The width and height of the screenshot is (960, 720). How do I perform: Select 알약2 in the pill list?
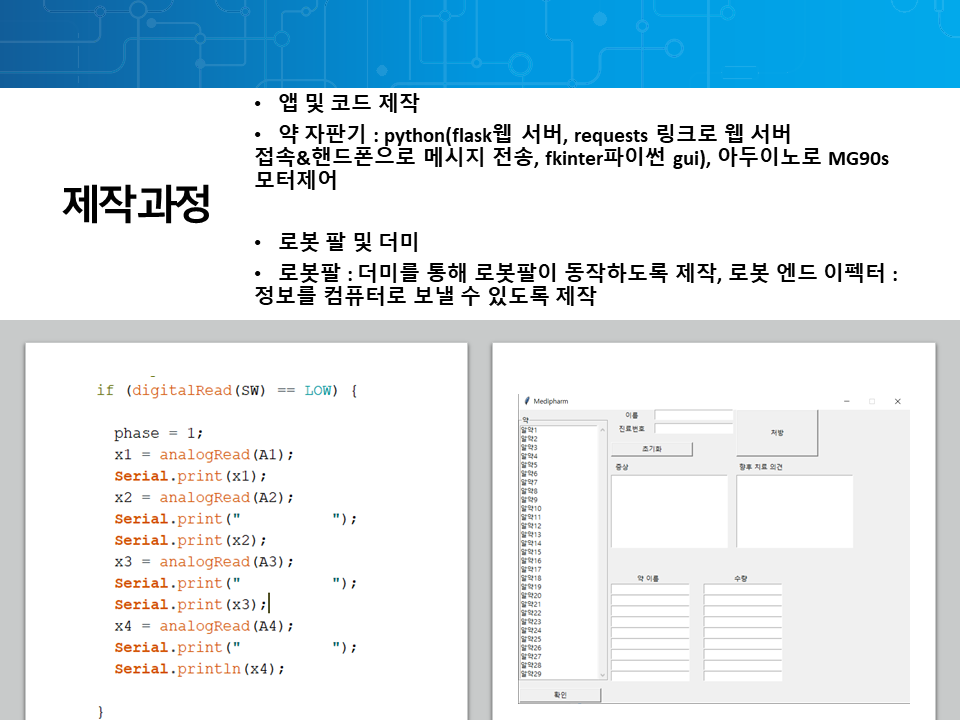[x=529, y=438]
